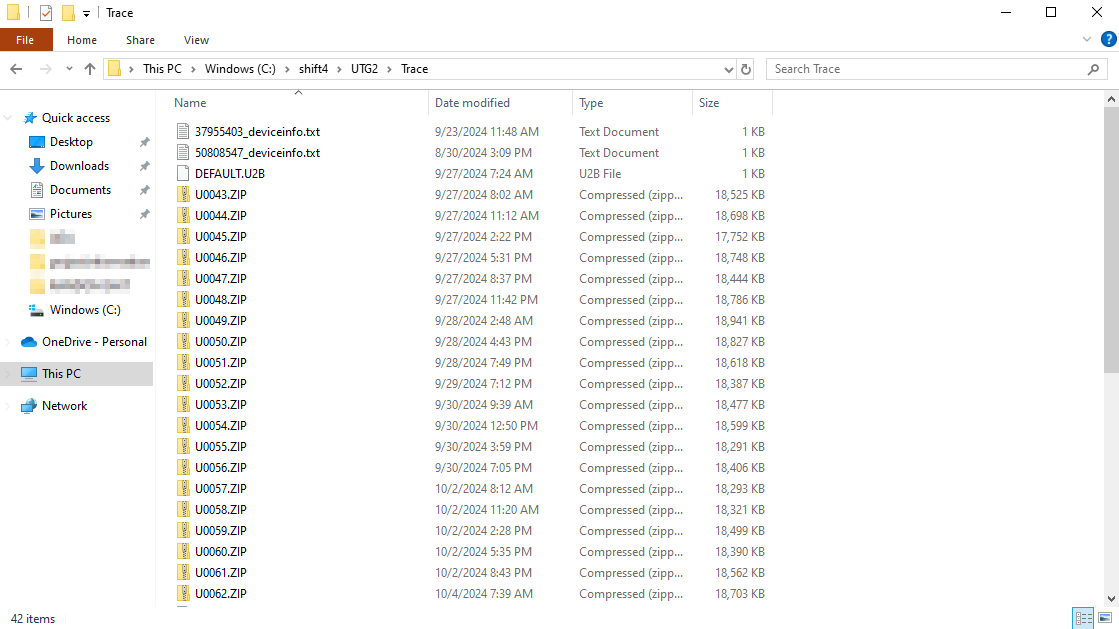Click the 37955403_deviceinfo.txt file icon

click(183, 132)
